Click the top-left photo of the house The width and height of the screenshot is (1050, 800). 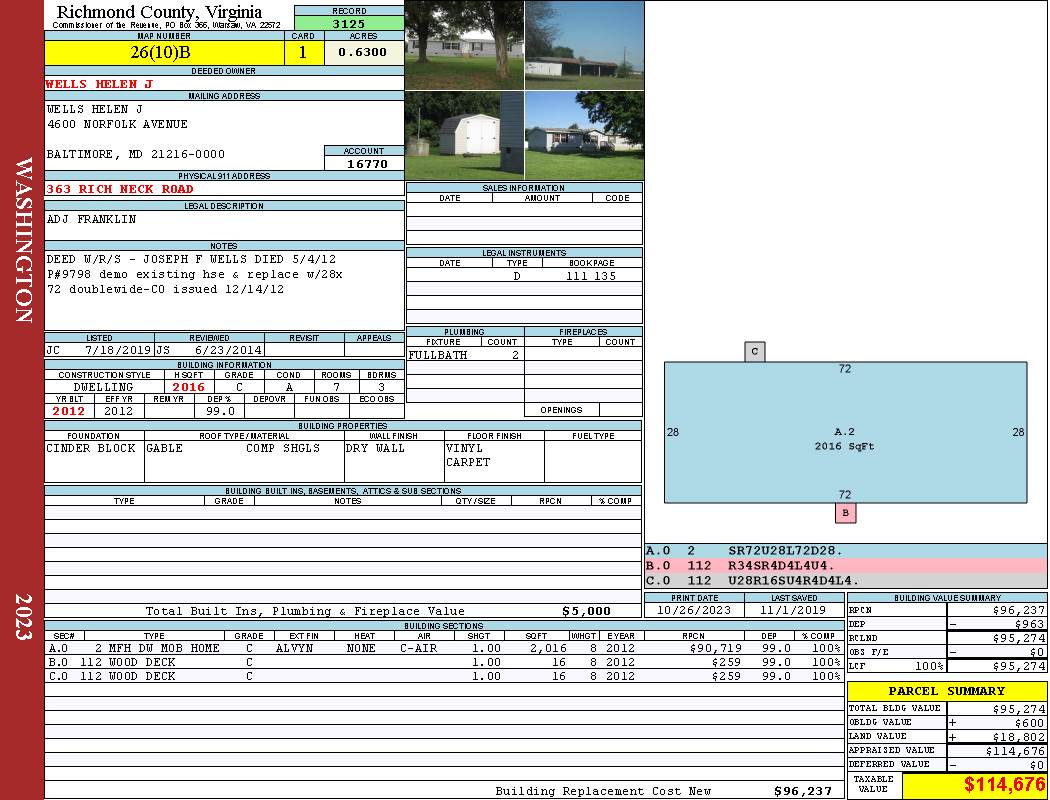(x=464, y=45)
